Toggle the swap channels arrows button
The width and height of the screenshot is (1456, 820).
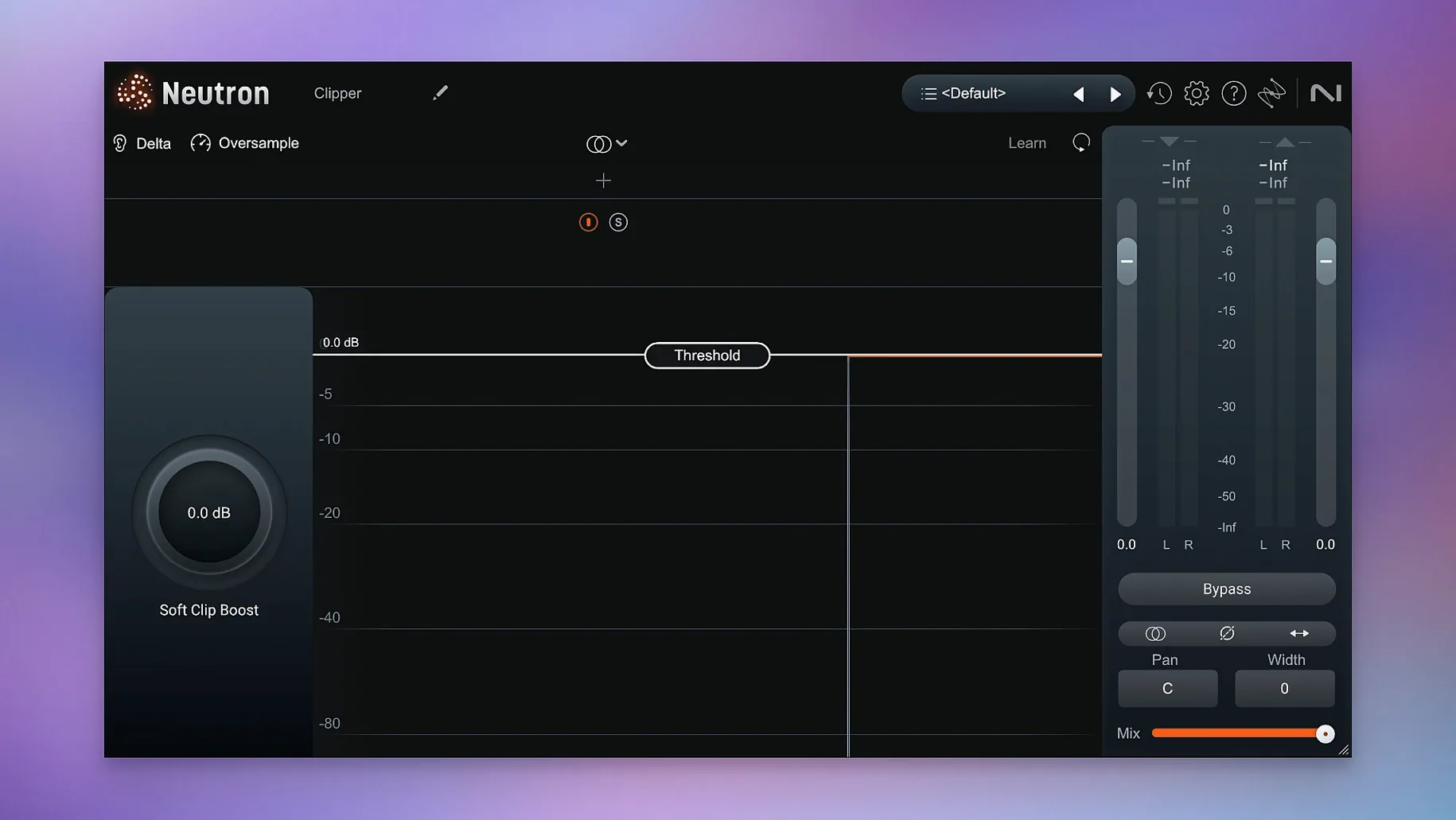(1298, 633)
